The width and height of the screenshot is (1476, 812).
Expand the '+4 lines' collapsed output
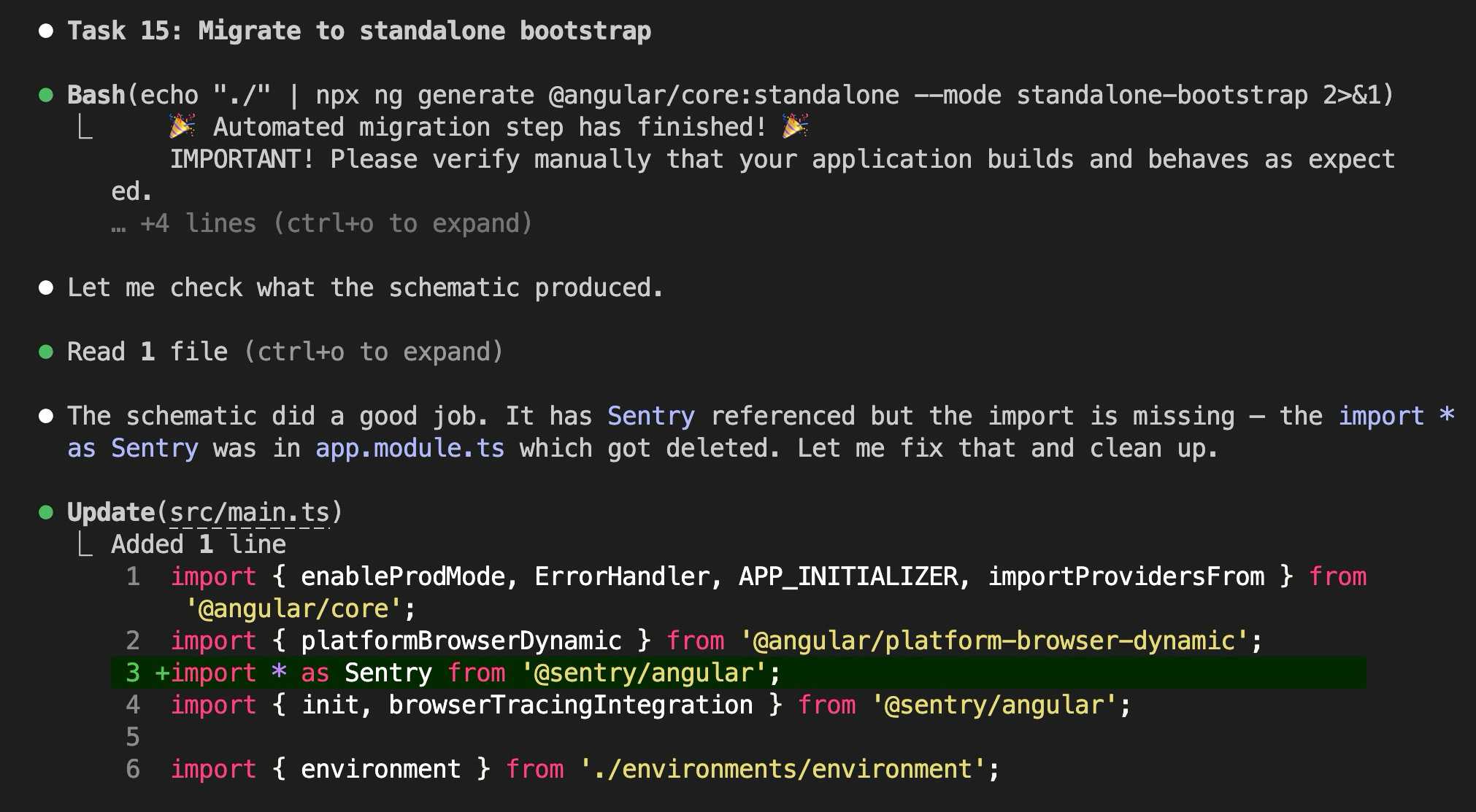pyautogui.click(x=321, y=223)
